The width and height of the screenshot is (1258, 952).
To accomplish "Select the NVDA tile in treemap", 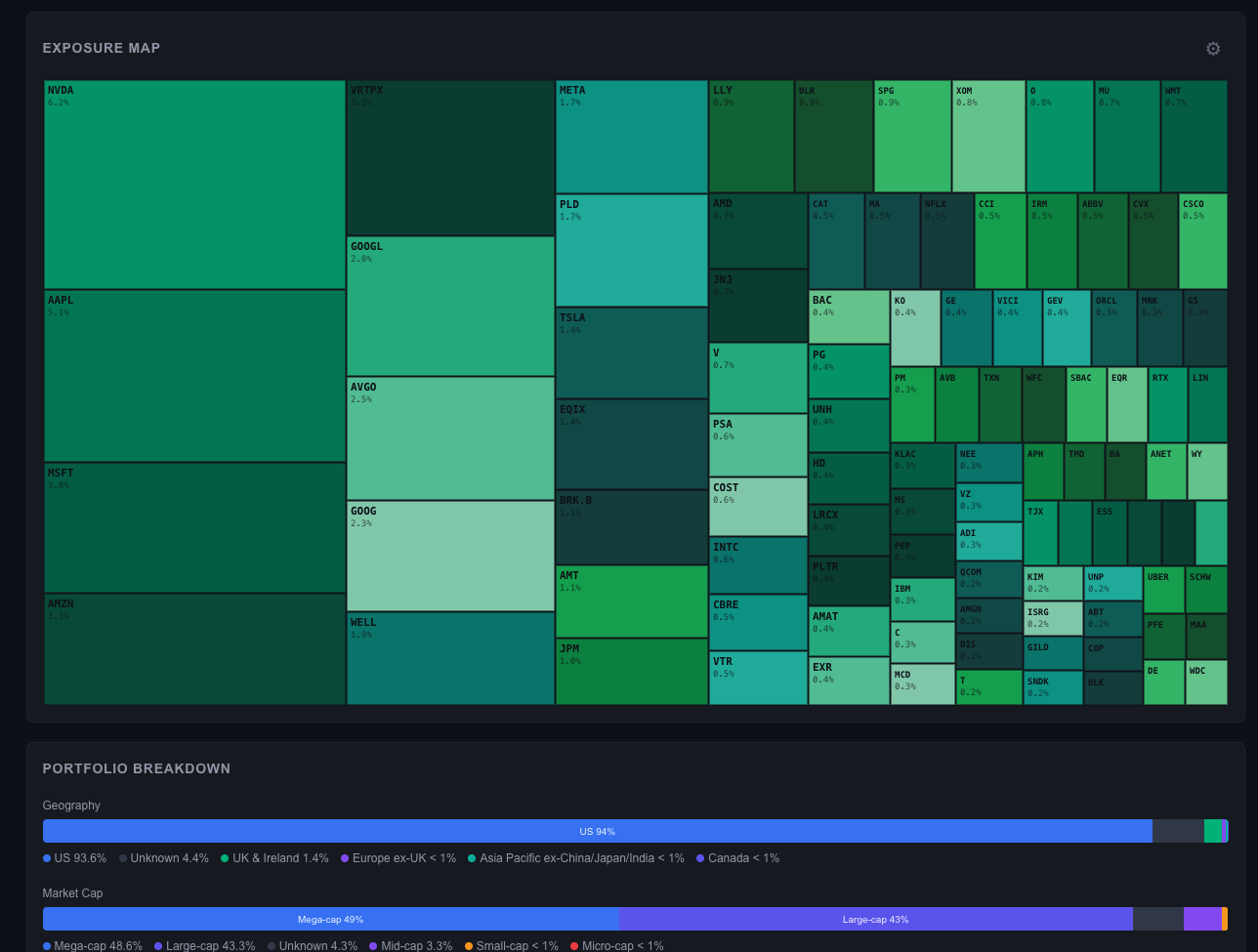I will click(194, 185).
